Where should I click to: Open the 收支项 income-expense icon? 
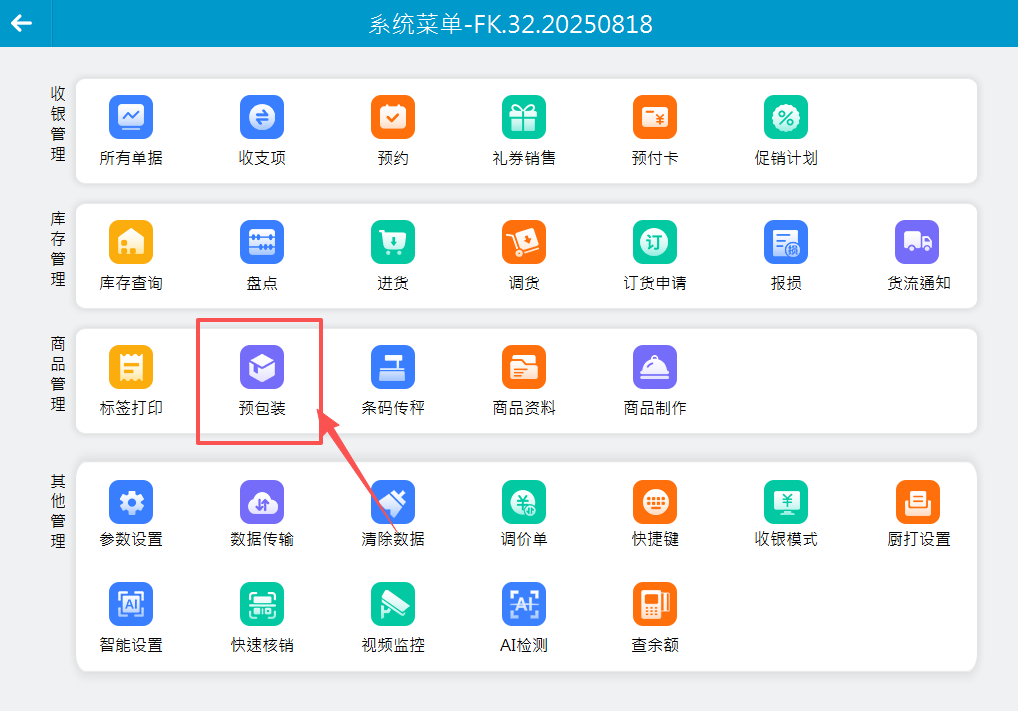pos(262,118)
